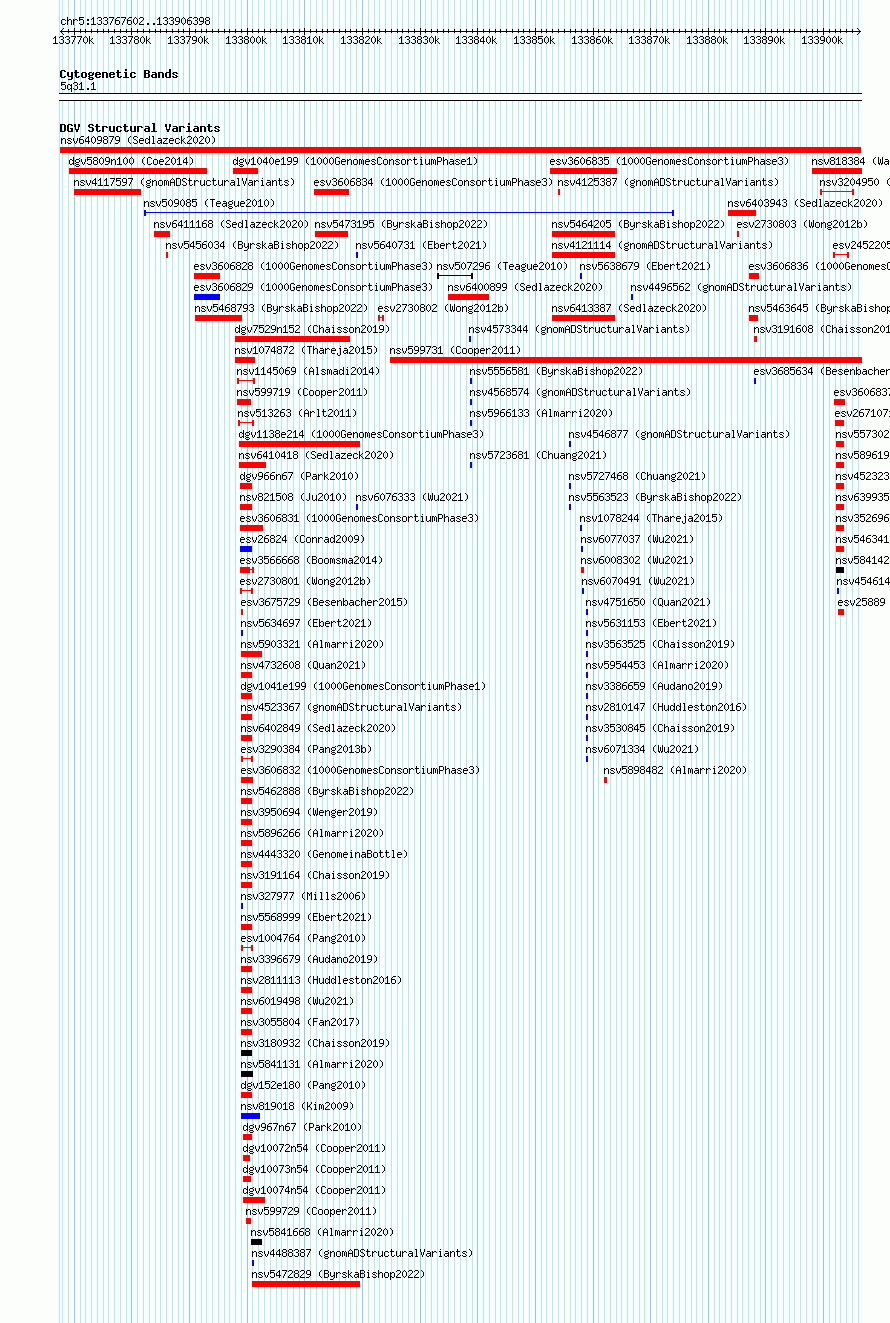890x1323 pixels.
Task: Click the 133850k ruler tick label
Action: (x=534, y=40)
